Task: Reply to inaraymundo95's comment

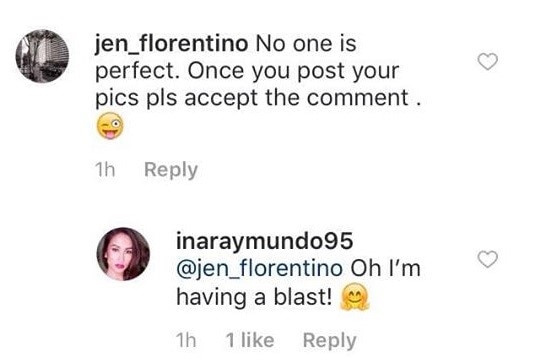Action: click(x=329, y=340)
